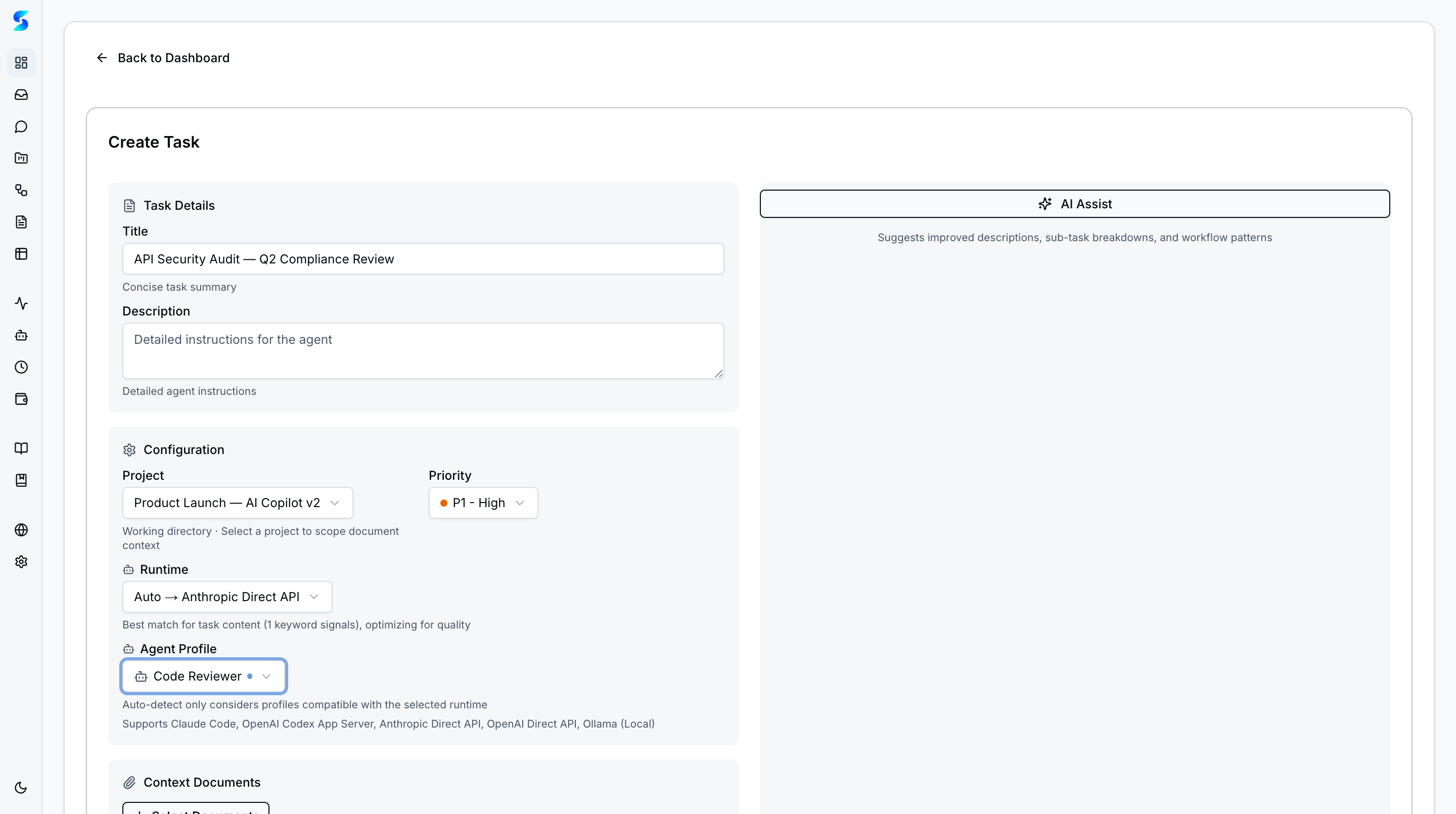Screen dimensions: 1456x814
Task: Open the activity monitor icon
Action: (21, 303)
